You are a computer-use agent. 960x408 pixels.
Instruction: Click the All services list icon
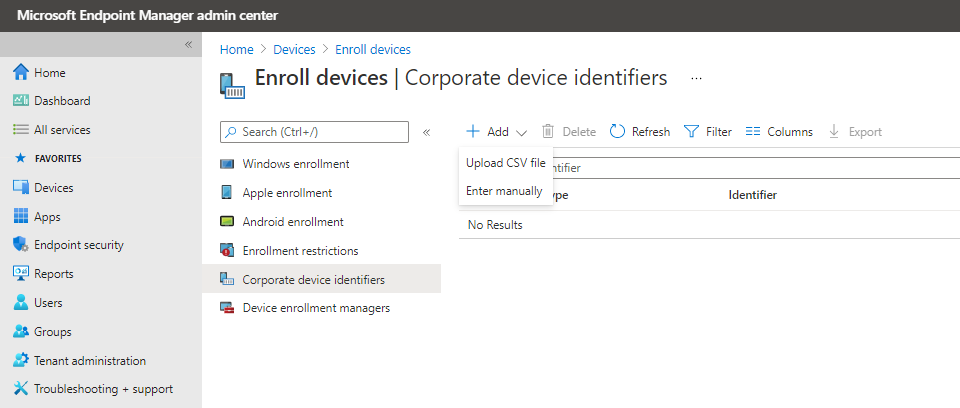tap(21, 130)
